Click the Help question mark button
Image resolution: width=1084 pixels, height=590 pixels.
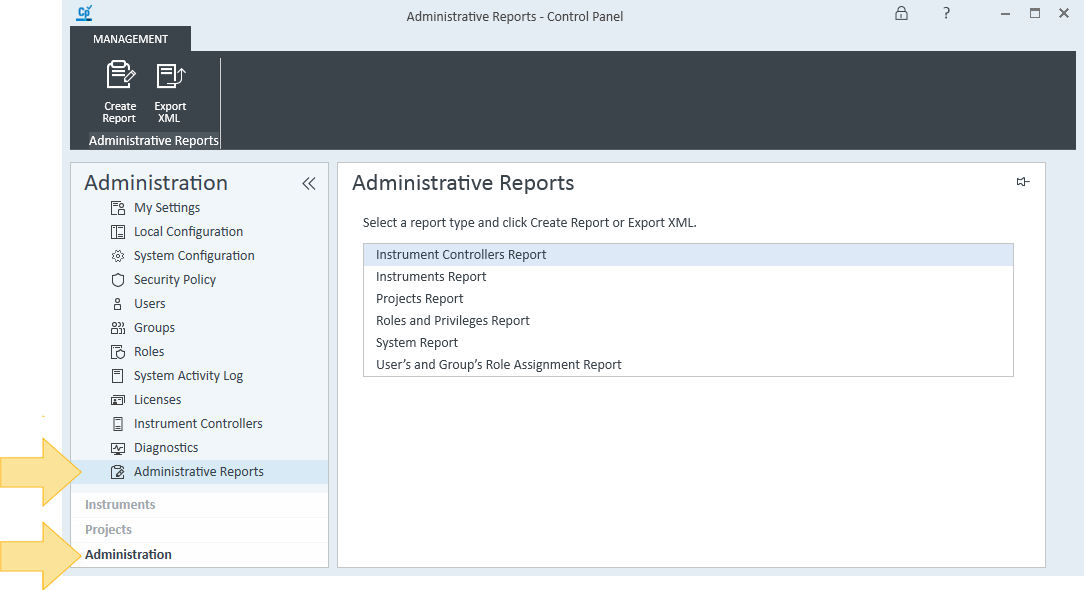click(x=946, y=15)
